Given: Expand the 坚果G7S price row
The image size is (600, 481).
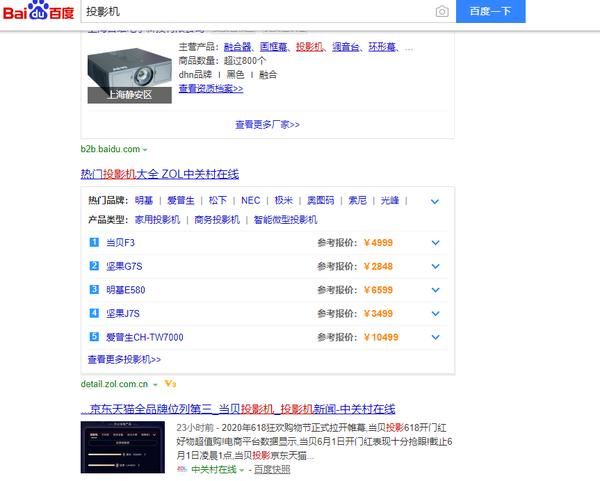Looking at the screenshot, I should [x=434, y=266].
